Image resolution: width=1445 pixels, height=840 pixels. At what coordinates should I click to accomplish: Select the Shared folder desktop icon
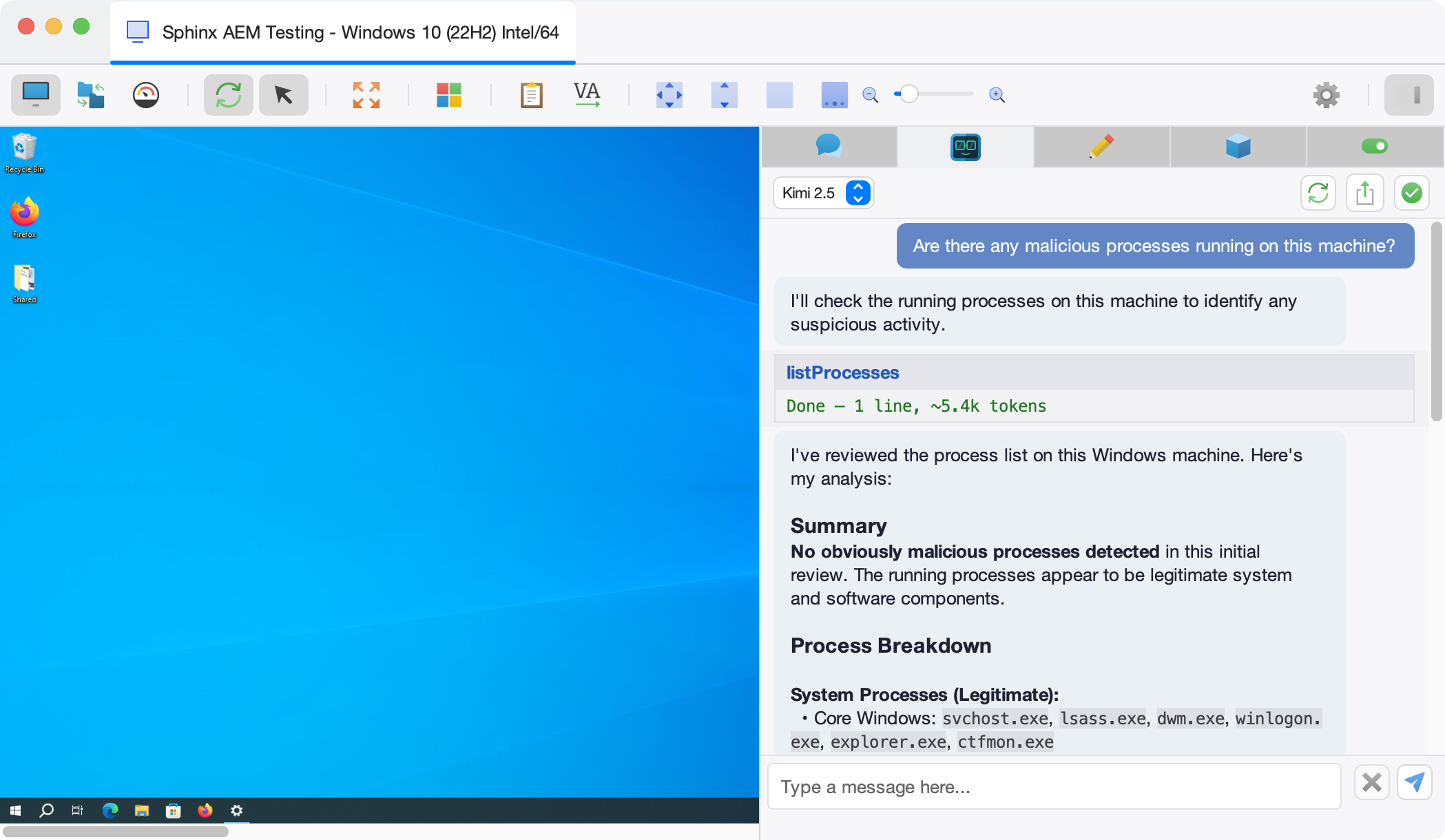[x=24, y=284]
